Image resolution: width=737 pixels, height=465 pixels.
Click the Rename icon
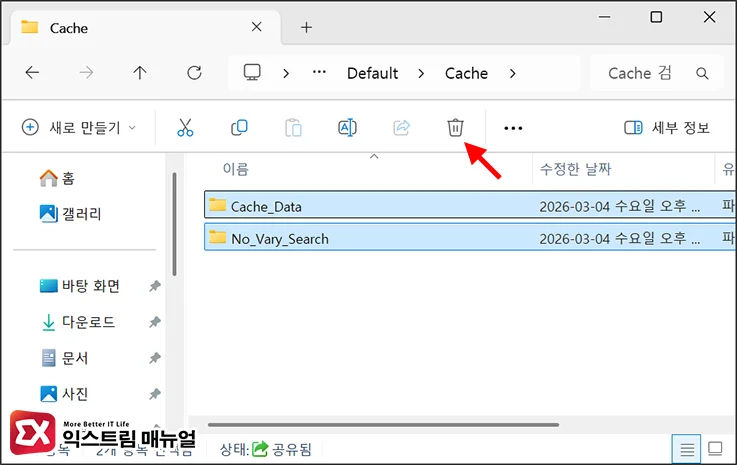tap(347, 127)
